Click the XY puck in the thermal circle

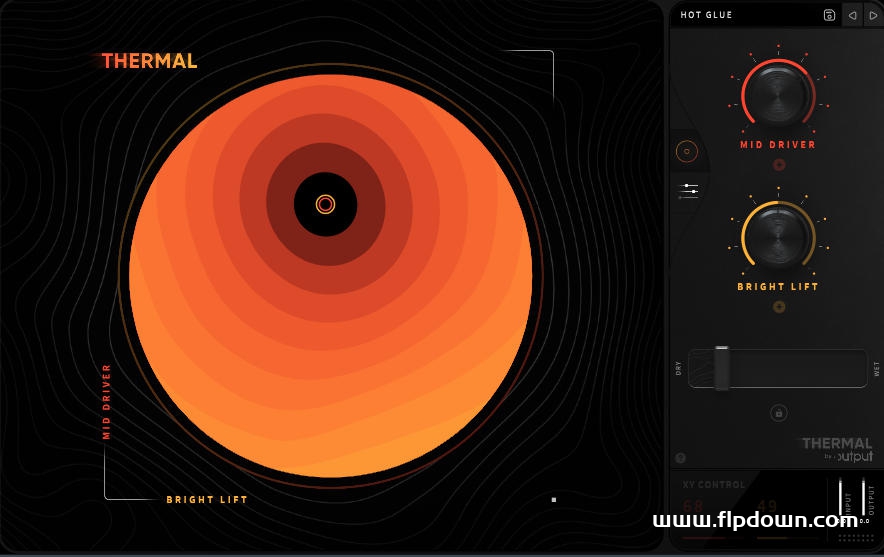pyautogui.click(x=325, y=204)
